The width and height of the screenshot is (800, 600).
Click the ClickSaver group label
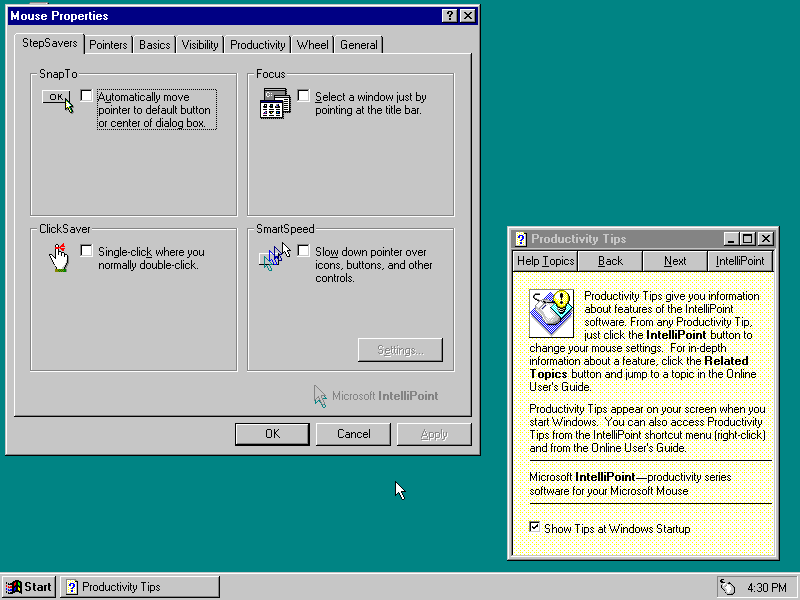[x=65, y=229]
